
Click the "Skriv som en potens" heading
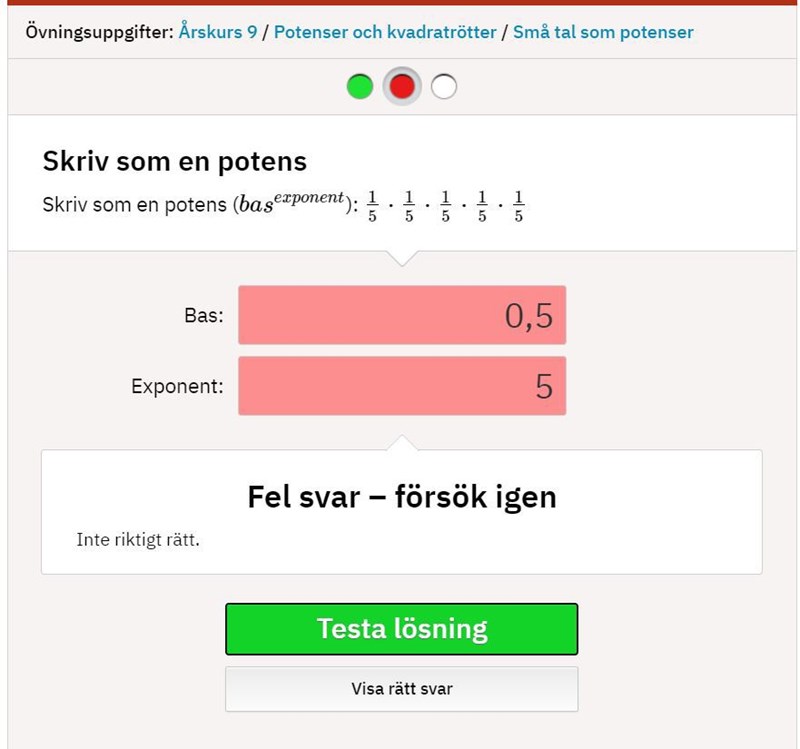(174, 161)
